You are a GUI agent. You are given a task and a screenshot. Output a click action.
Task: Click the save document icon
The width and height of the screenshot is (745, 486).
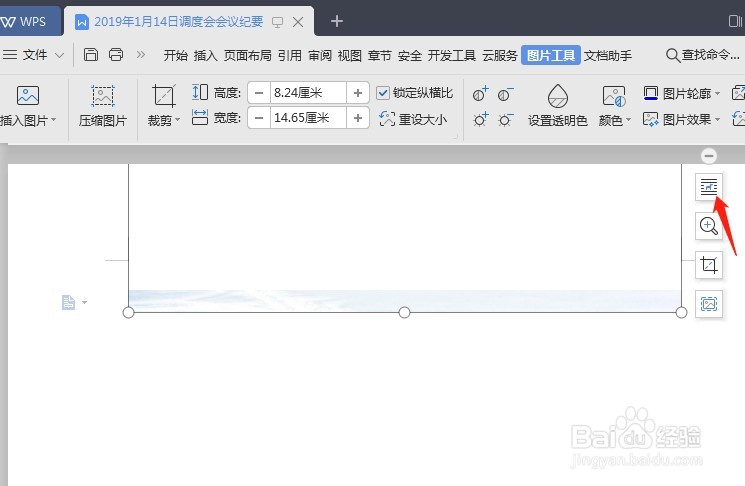point(91,55)
